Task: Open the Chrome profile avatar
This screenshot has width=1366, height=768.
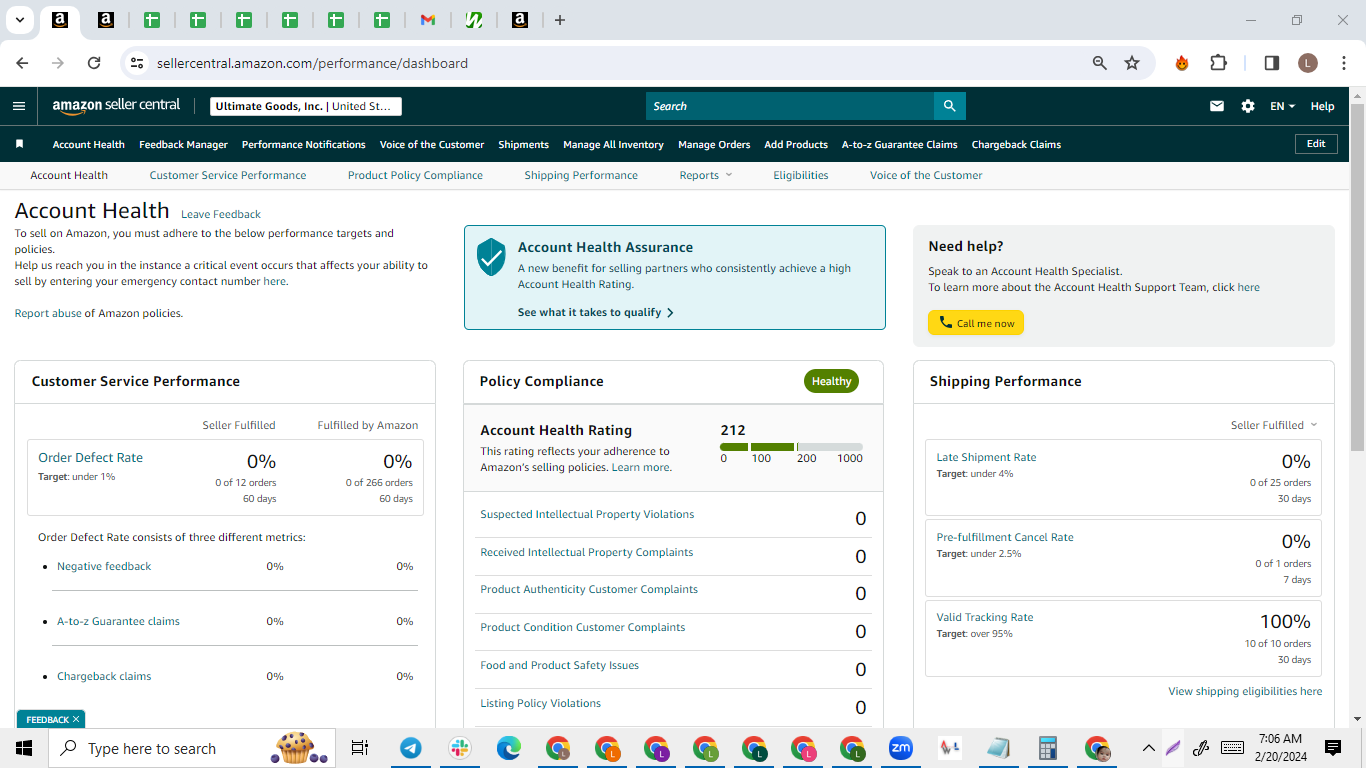Action: point(1308,63)
